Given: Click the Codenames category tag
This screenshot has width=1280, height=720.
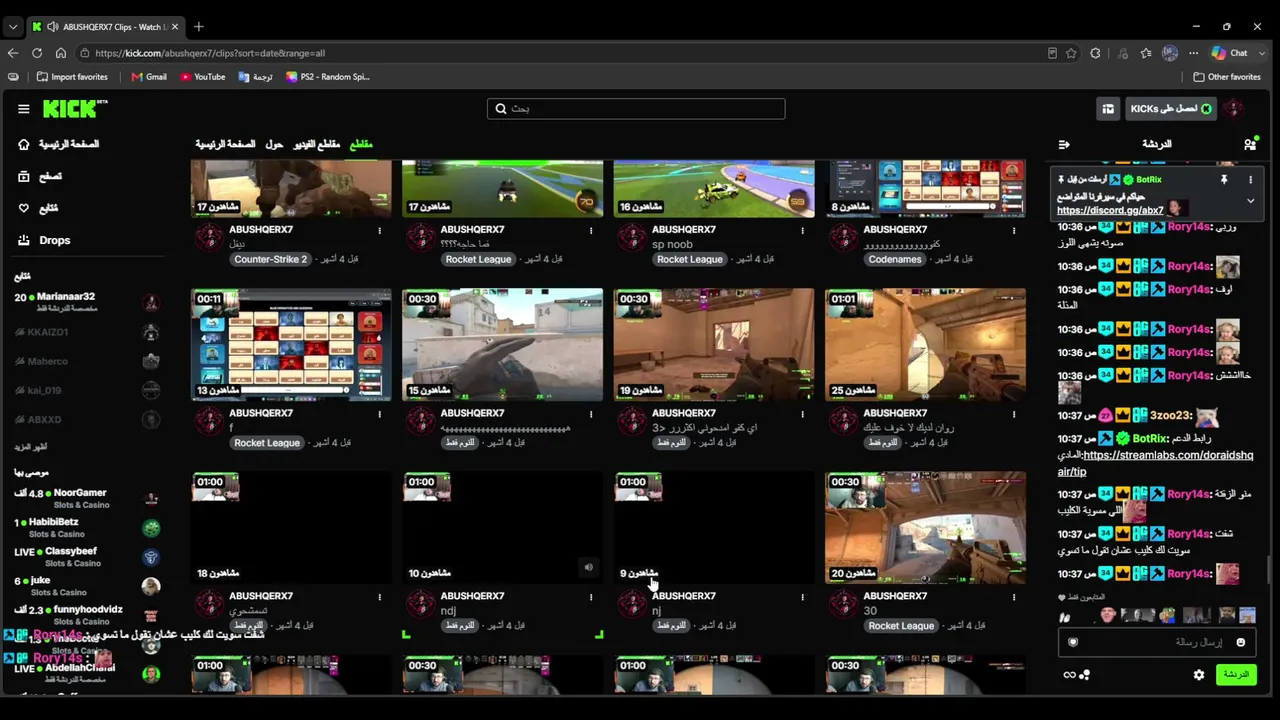Looking at the screenshot, I should tap(895, 259).
